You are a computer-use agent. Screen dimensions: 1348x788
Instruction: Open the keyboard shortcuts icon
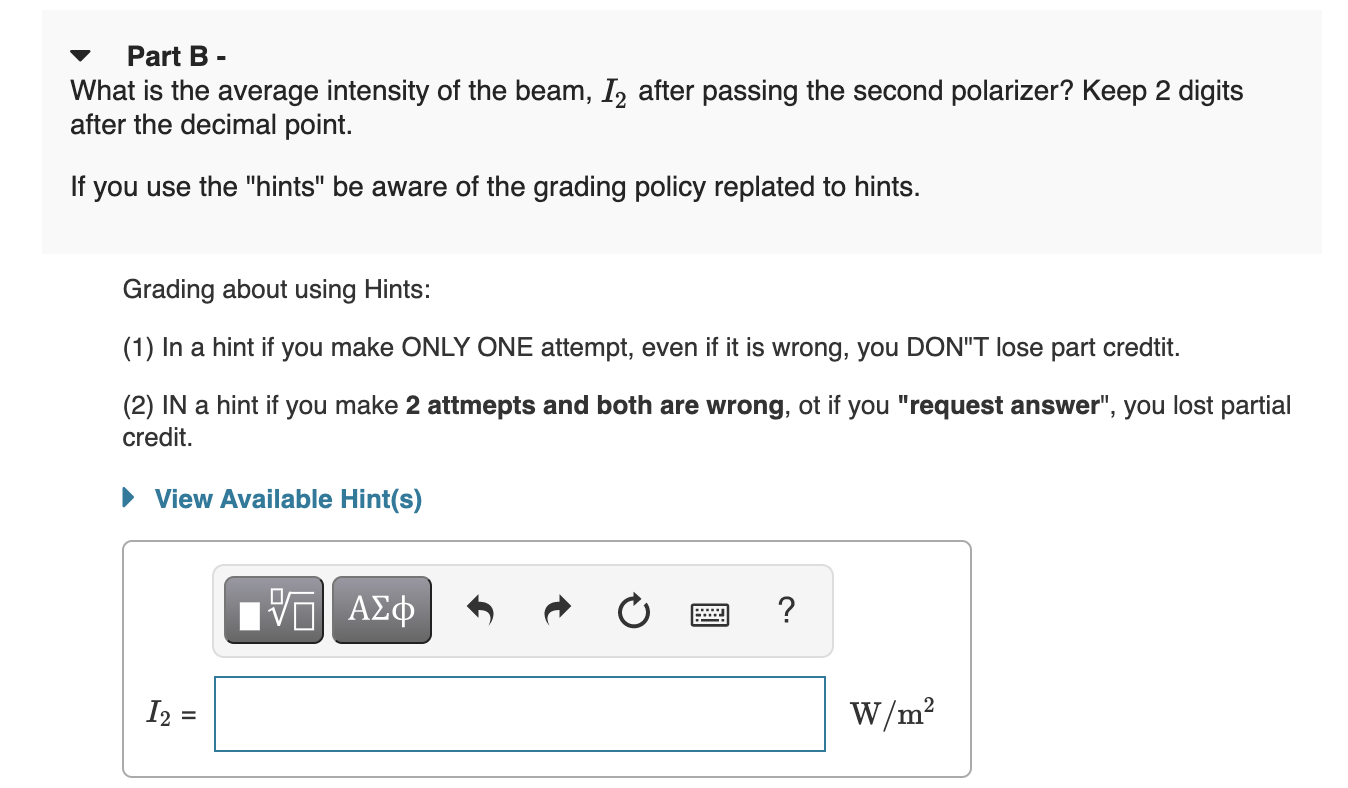coord(710,612)
